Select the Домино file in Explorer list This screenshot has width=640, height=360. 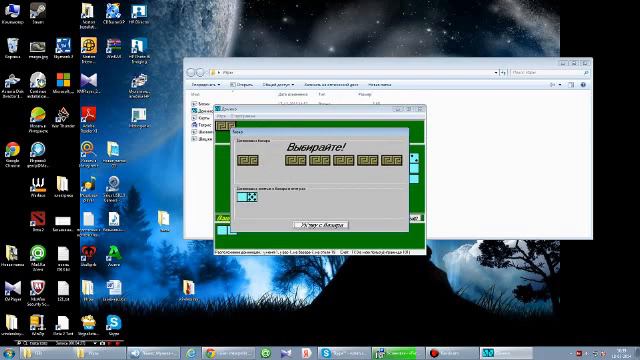pos(202,111)
